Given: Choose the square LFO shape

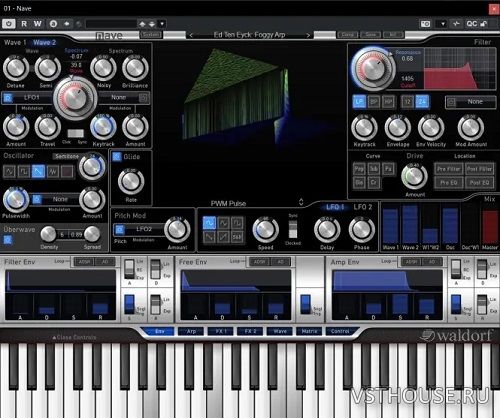Looking at the screenshot, I should pos(237,223).
